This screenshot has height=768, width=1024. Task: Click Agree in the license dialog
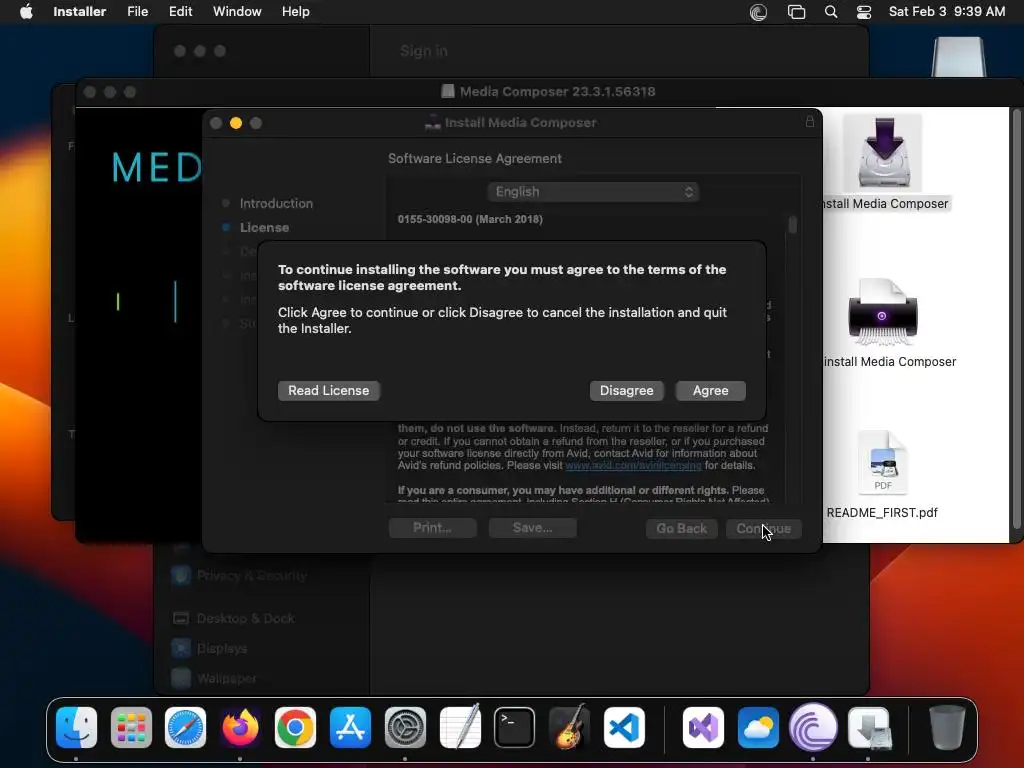[x=710, y=391]
